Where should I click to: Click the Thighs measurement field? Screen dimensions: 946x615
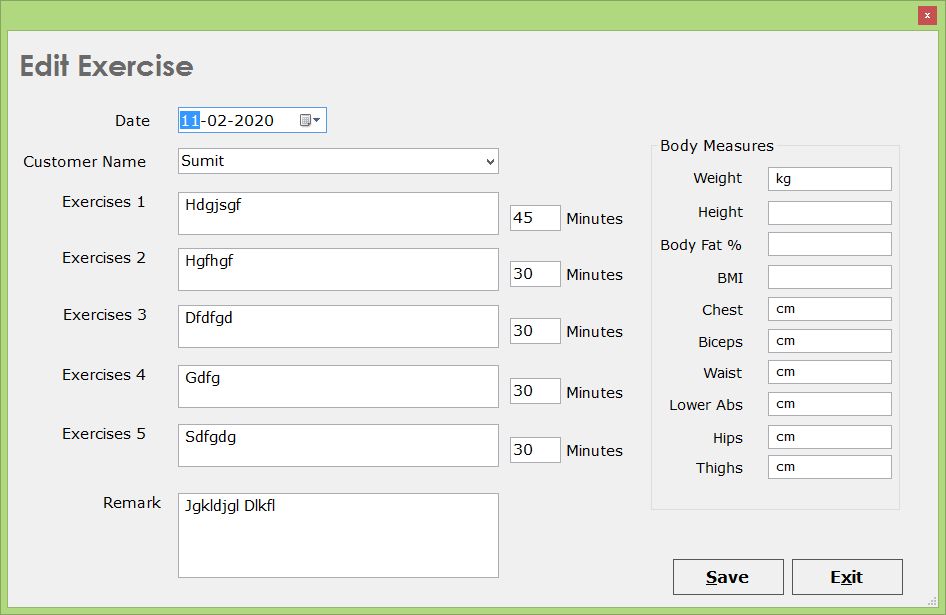click(830, 467)
